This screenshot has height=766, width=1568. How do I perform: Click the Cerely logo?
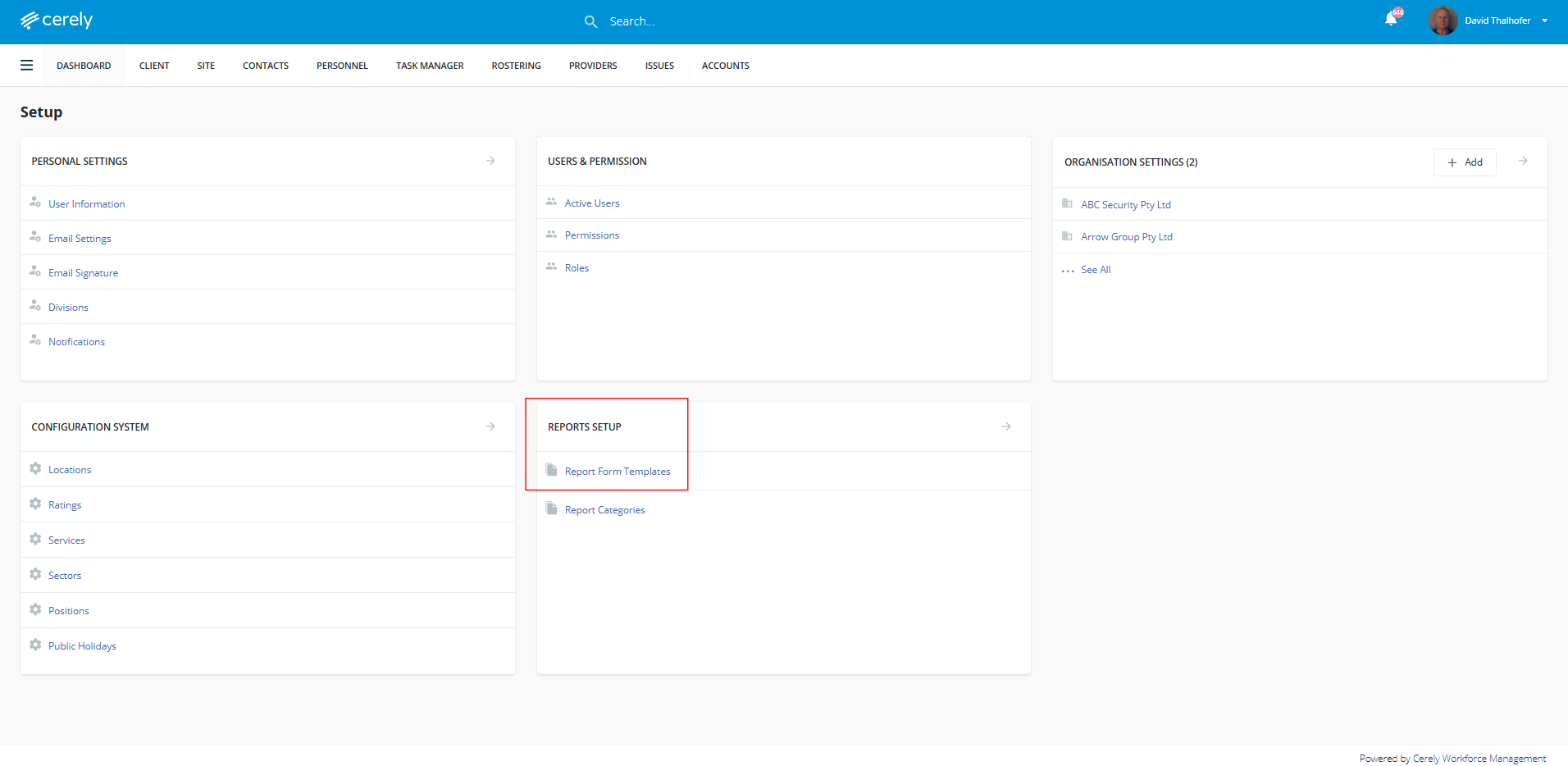(57, 21)
